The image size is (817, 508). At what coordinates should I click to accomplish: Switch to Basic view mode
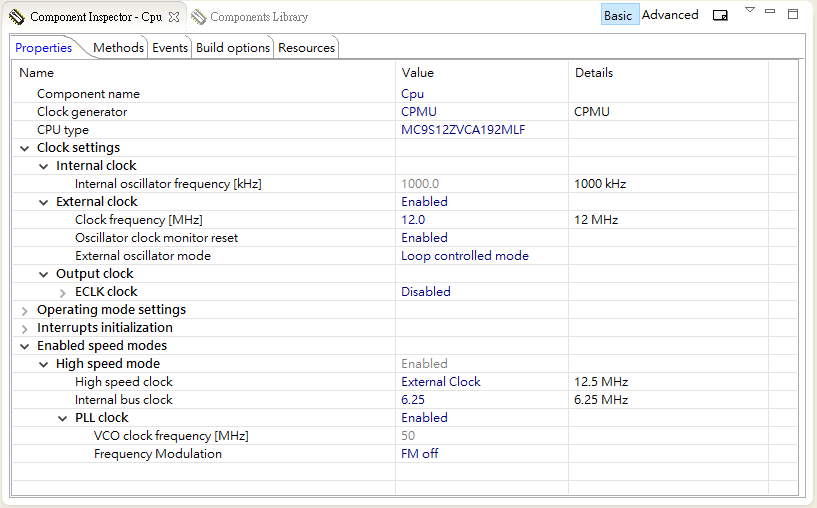point(618,15)
